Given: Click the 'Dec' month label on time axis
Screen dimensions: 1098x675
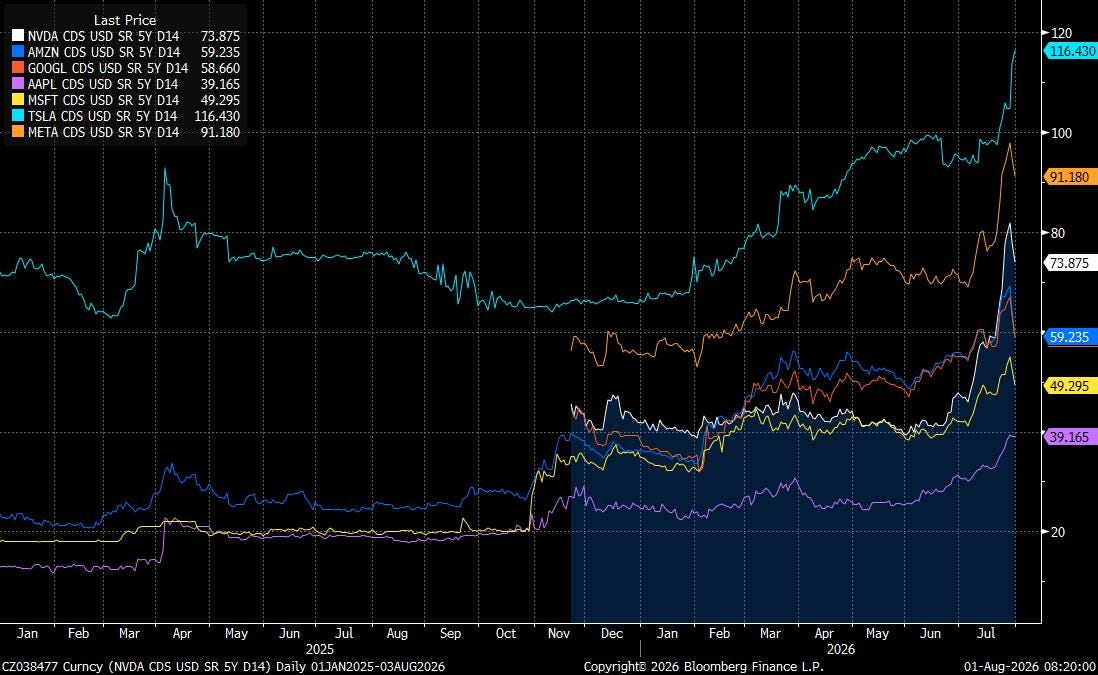Looking at the screenshot, I should click(x=612, y=634).
